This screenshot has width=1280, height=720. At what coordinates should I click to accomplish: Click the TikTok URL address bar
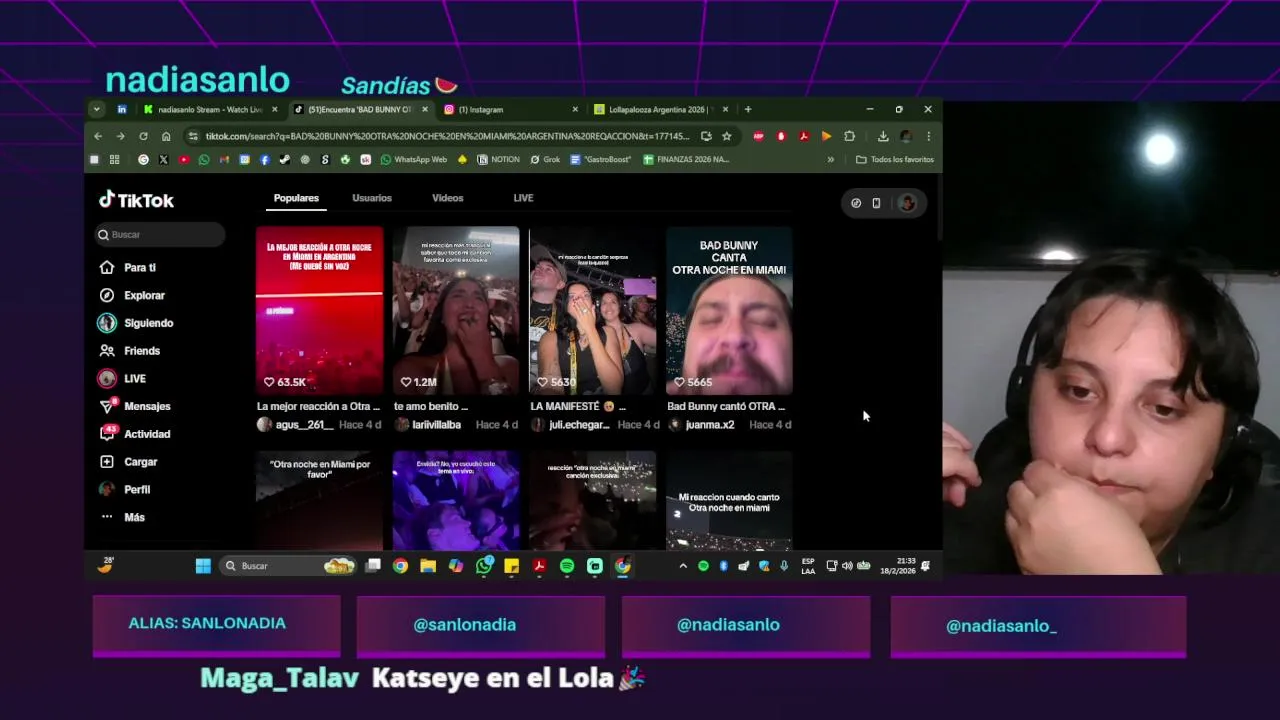point(447,136)
